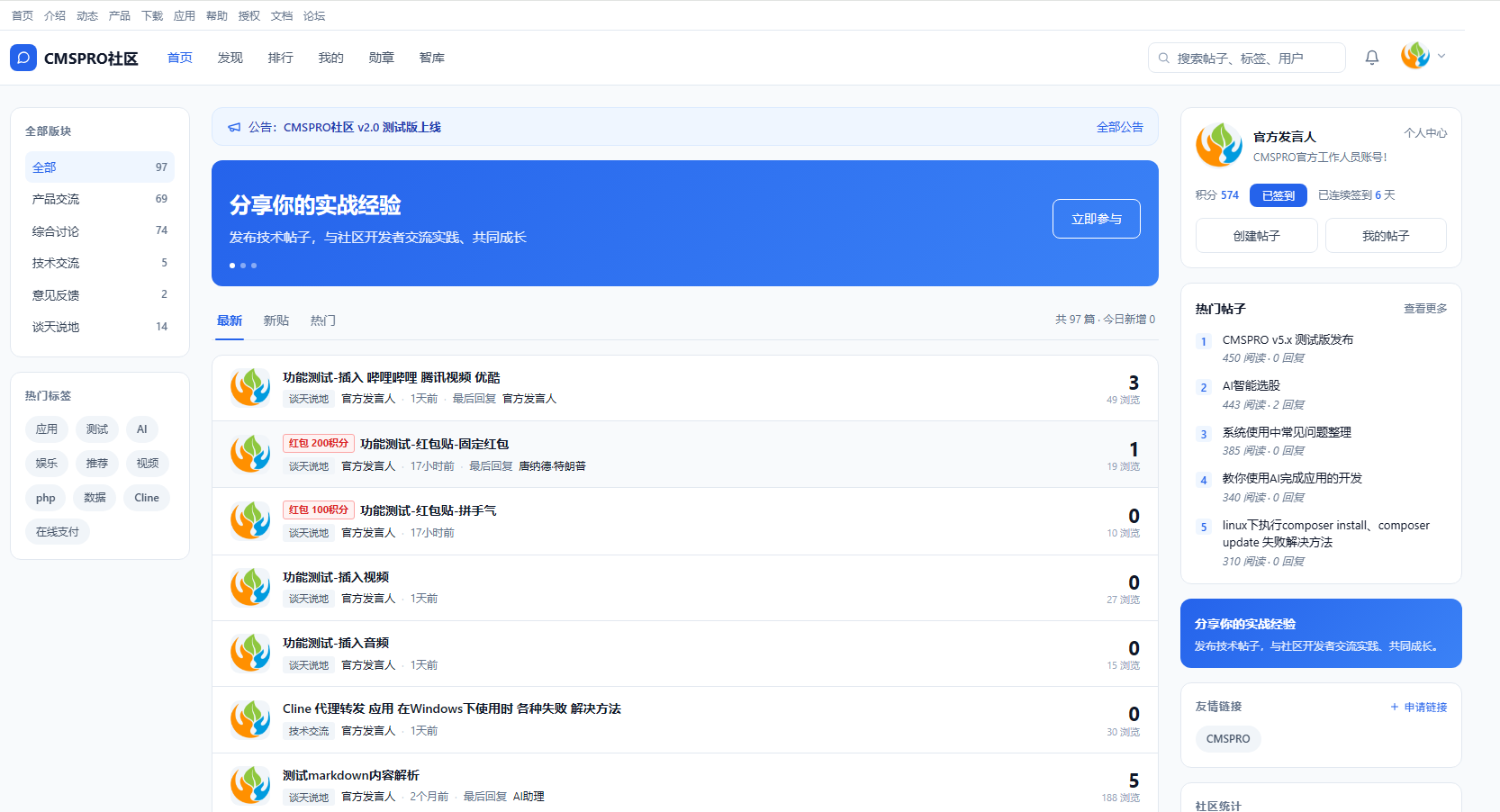Select 全部 board category
1500x812 pixels.
[x=100, y=167]
